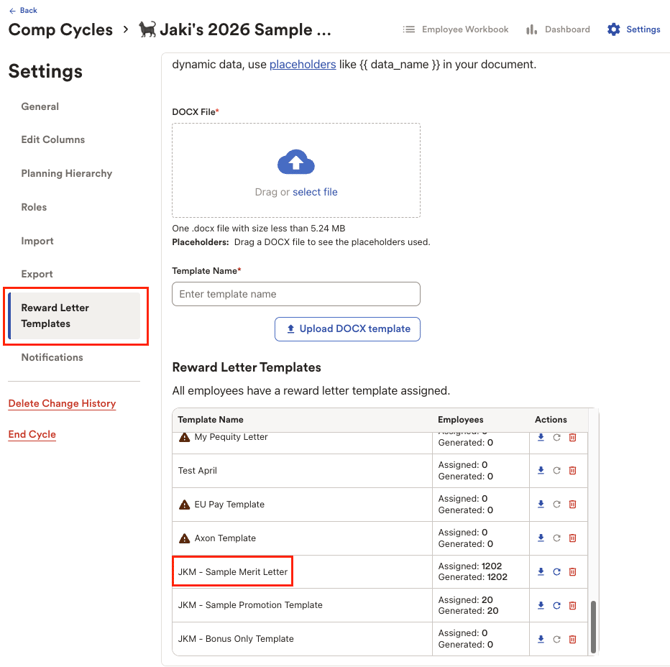This screenshot has height=667, width=670.
Task: Delete the Axon Template
Action: click(573, 538)
